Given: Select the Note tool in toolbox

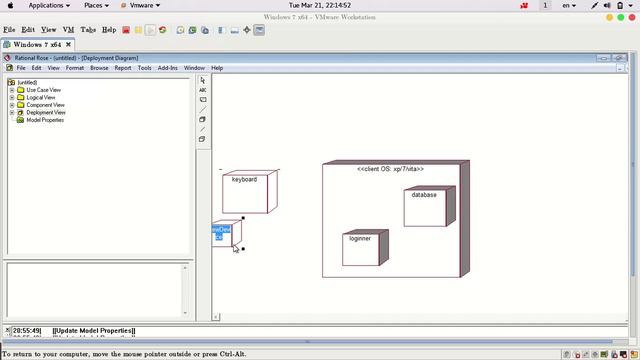Looking at the screenshot, I should [x=203, y=100].
